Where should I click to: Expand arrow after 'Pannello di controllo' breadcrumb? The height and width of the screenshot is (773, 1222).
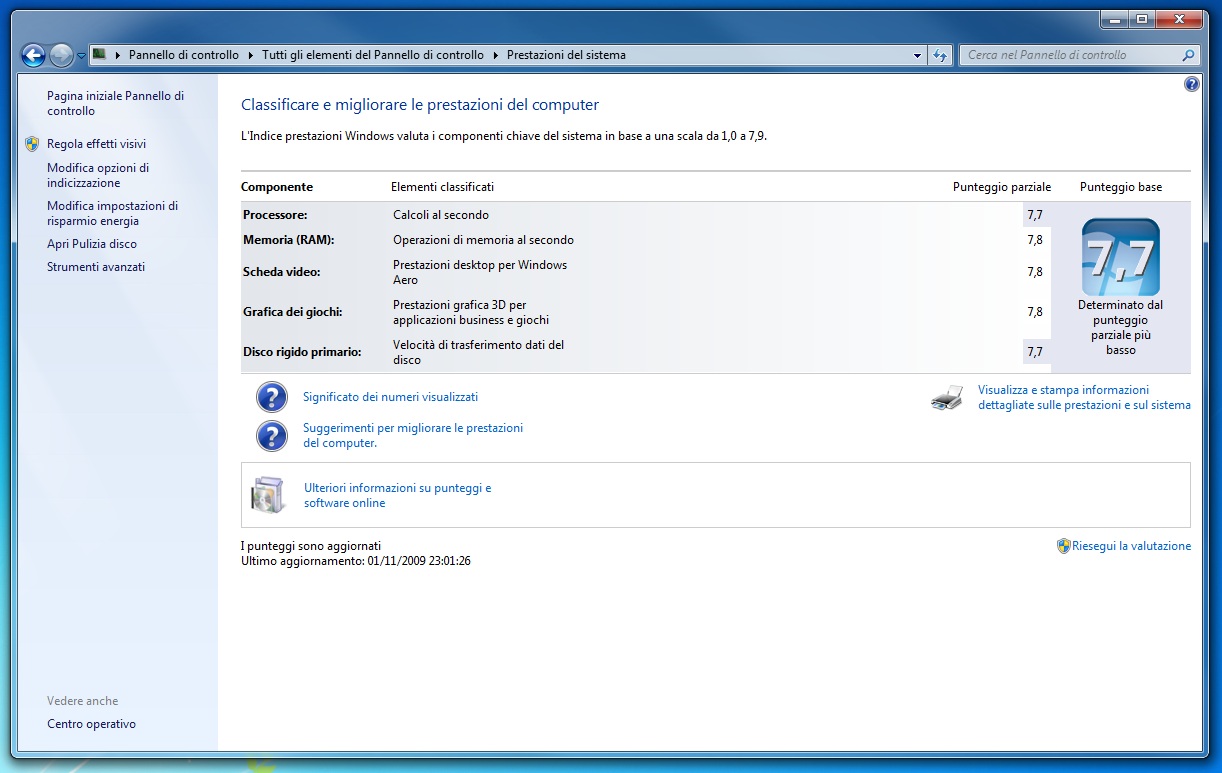click(250, 55)
